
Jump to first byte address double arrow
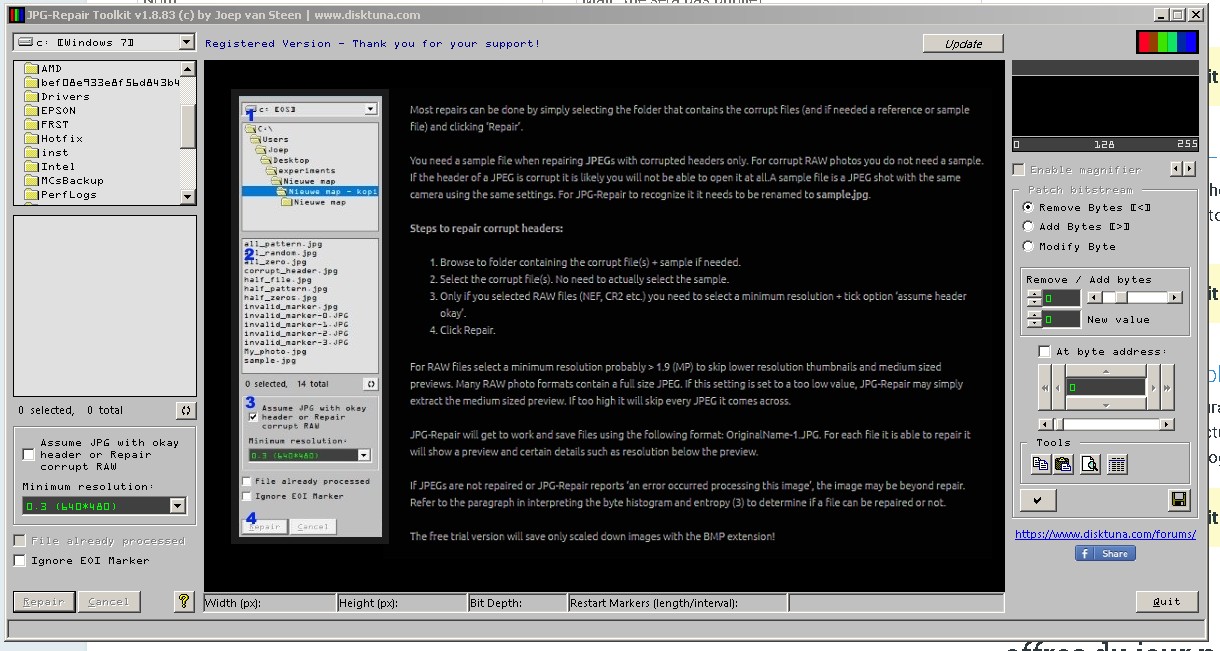[1045, 387]
